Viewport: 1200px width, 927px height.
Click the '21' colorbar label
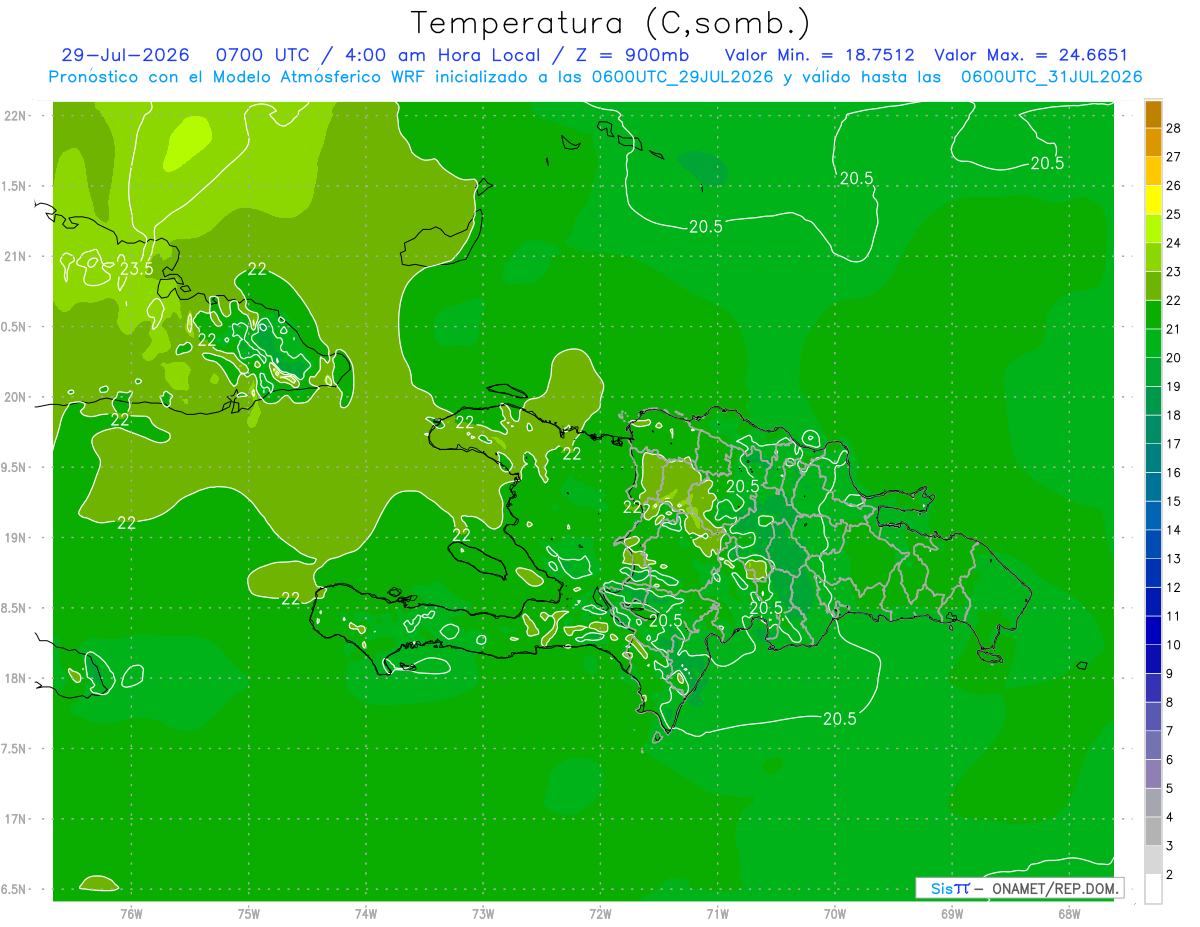[1173, 329]
